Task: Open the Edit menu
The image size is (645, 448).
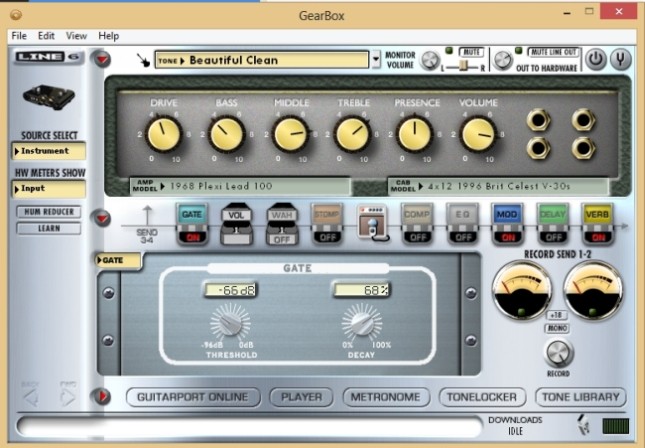Action: [46, 36]
